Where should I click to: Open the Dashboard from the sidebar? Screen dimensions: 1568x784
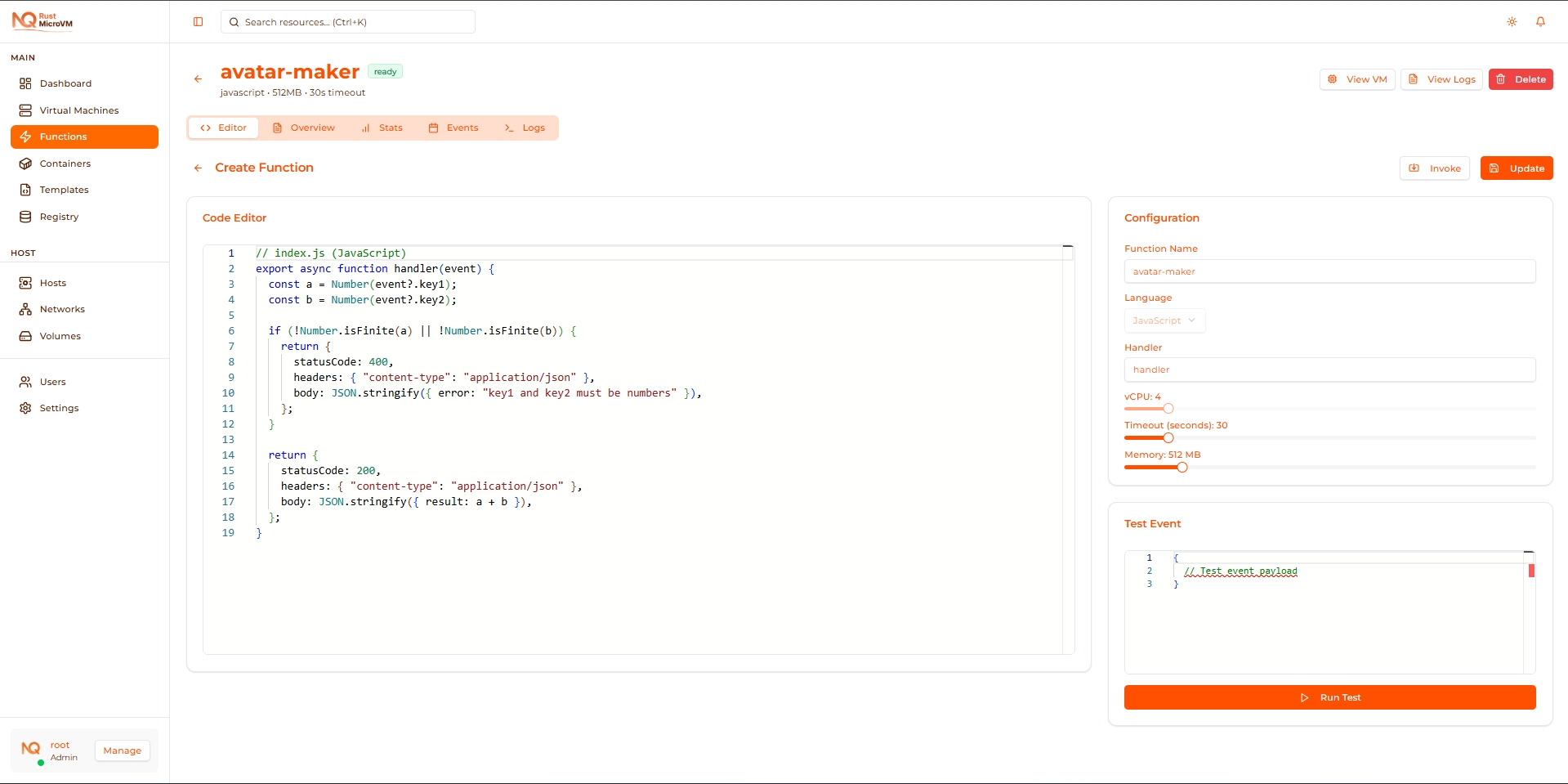pos(65,83)
